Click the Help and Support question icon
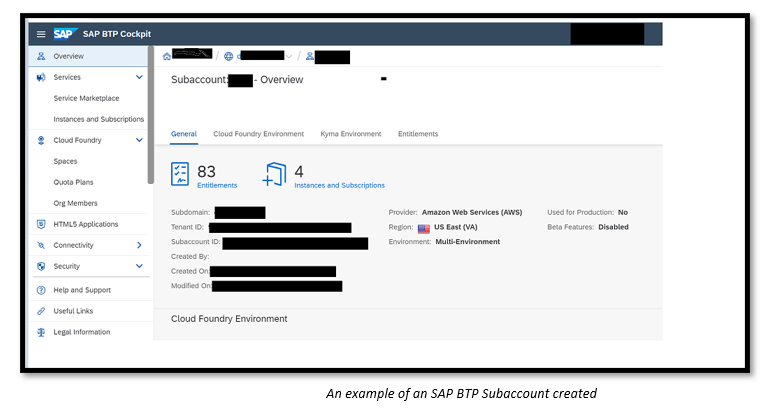This screenshot has height=416, width=775. pos(41,290)
